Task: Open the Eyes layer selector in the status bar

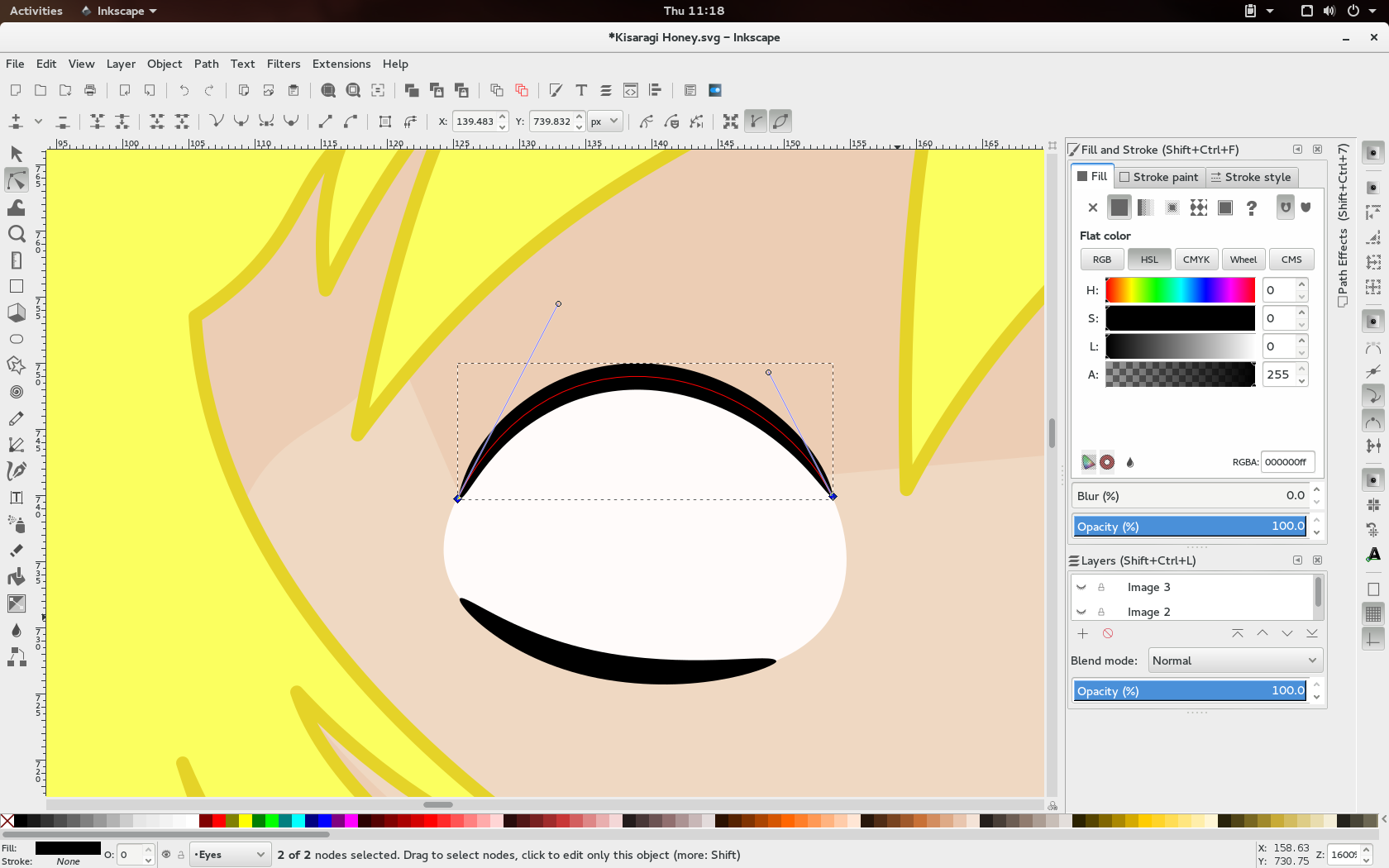Action: (229, 855)
